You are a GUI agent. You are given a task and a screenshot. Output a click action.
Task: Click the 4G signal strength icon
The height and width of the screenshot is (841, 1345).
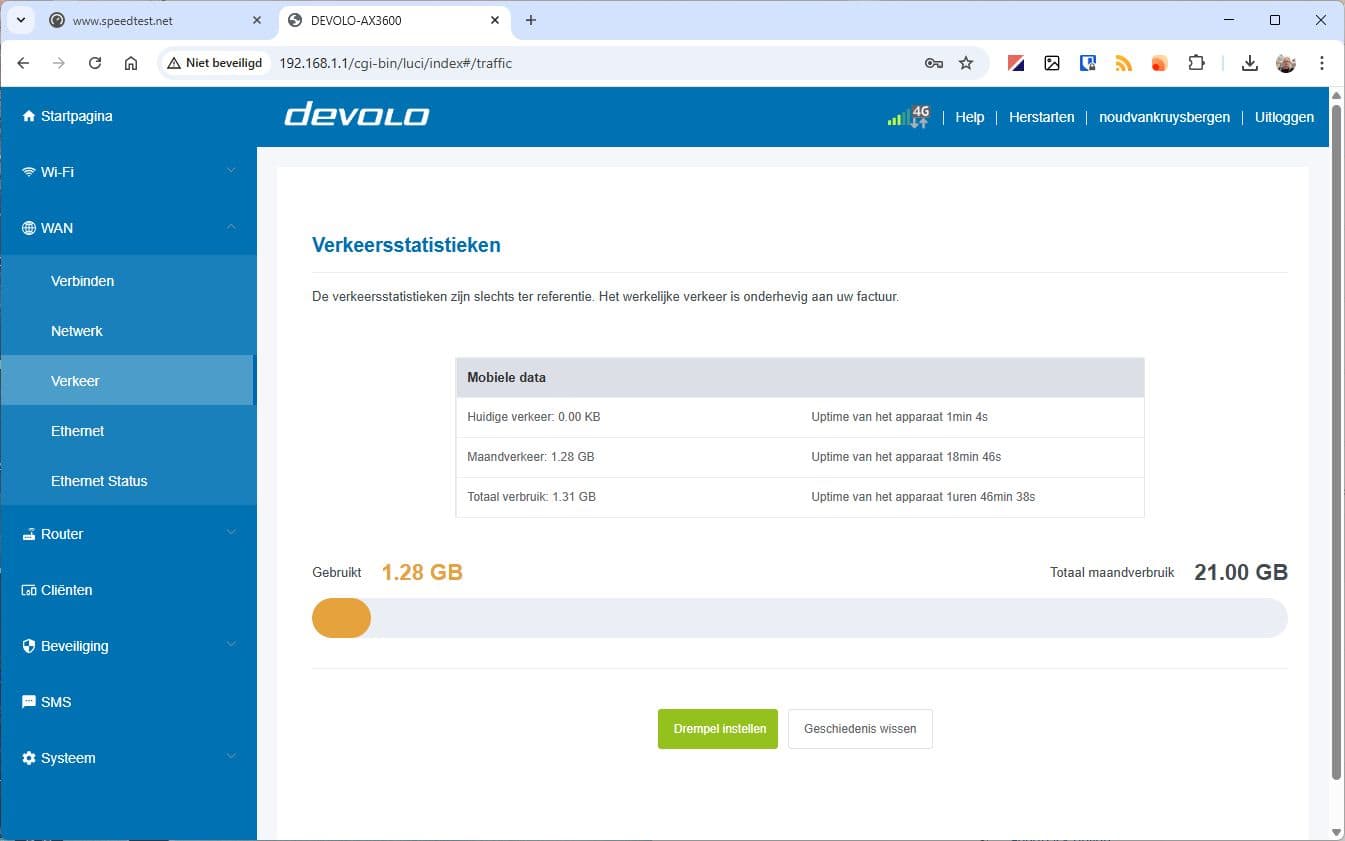908,116
